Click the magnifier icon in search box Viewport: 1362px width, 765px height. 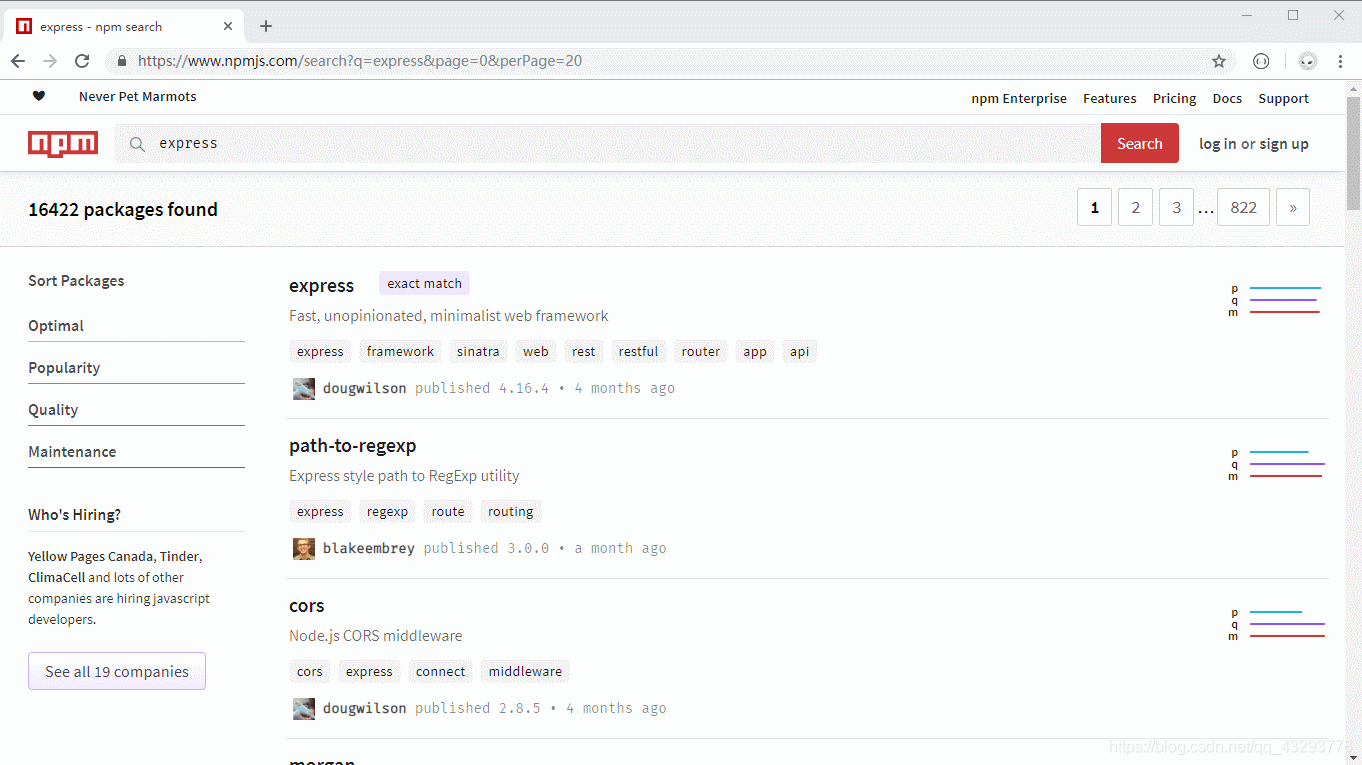(138, 144)
